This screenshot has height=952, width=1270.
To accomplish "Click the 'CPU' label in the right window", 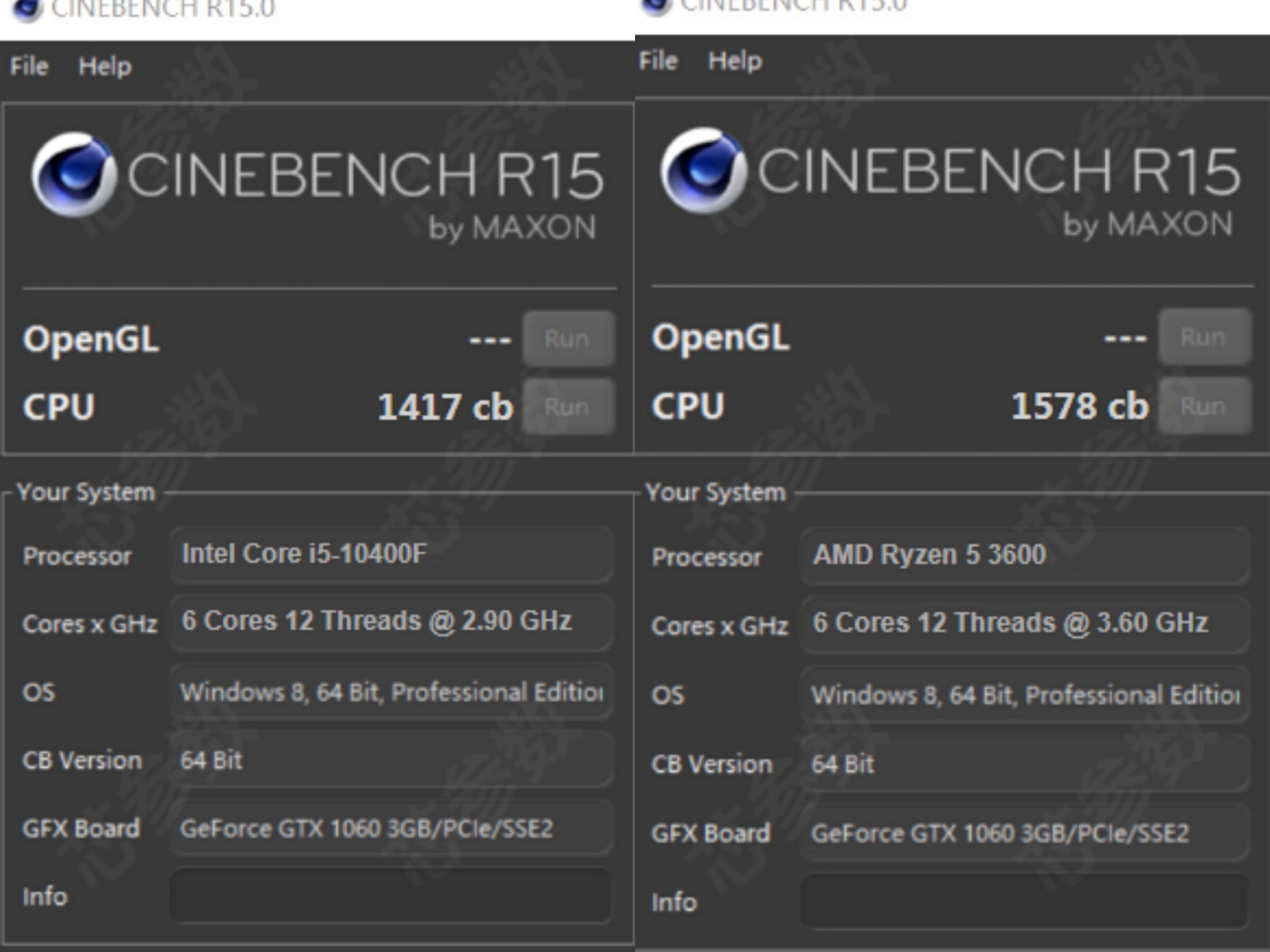I will point(688,406).
